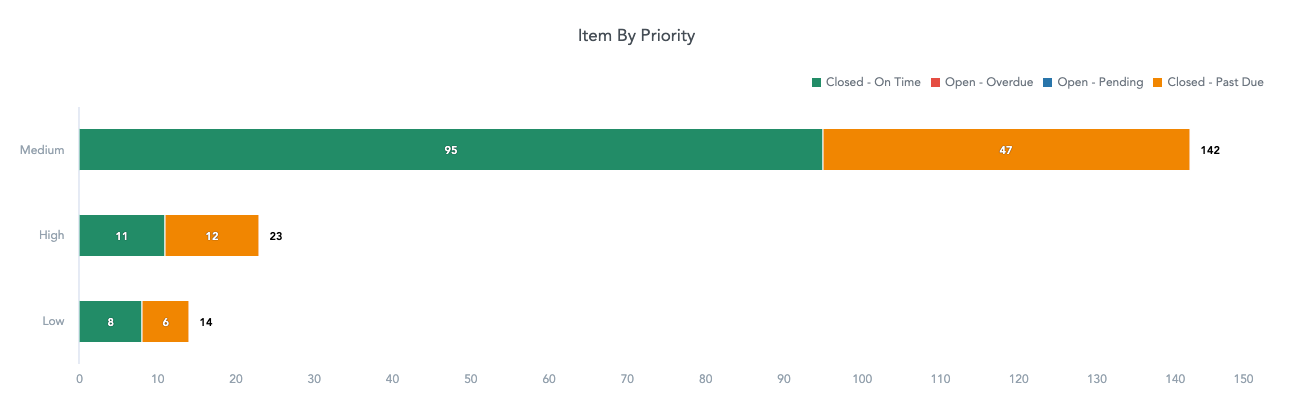Toggle the Closed - Past Due legend series
Screen dimensions: 1290x416
point(1208,82)
